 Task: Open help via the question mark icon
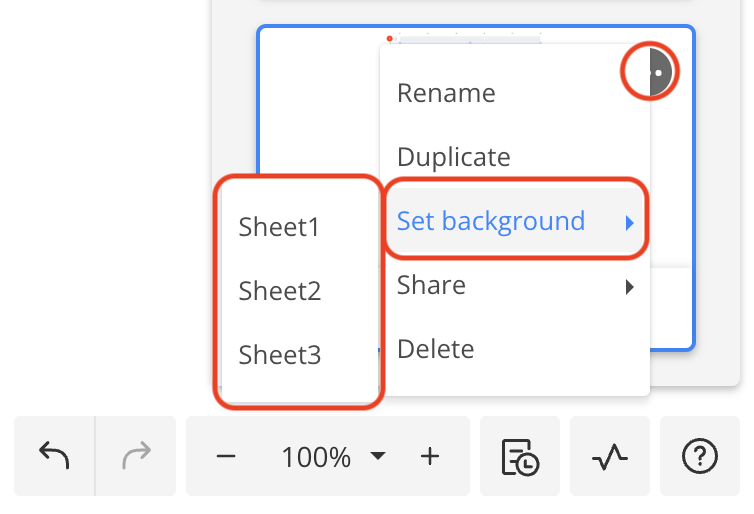point(700,457)
